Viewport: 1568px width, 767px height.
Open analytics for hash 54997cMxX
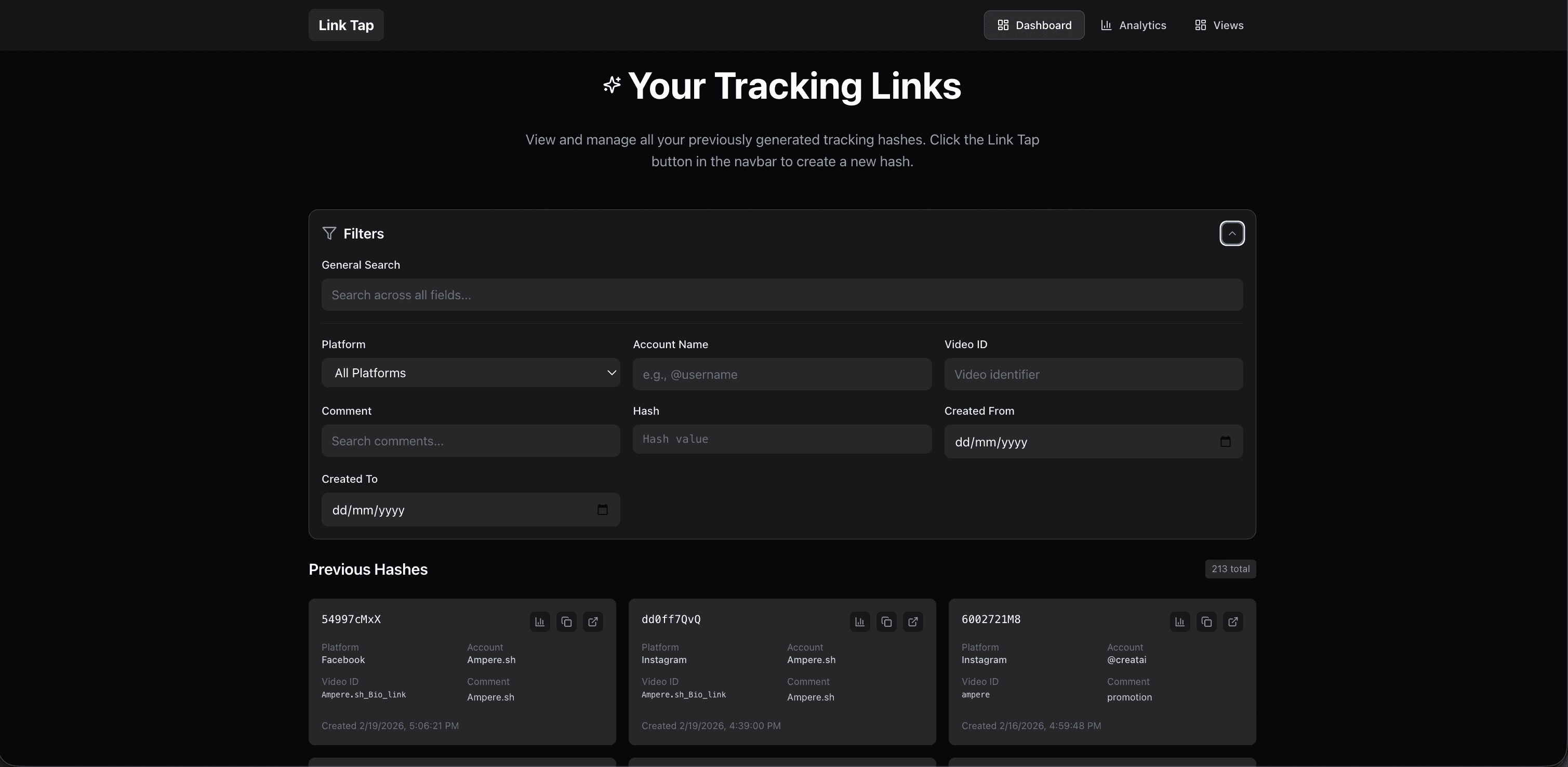[x=539, y=621]
